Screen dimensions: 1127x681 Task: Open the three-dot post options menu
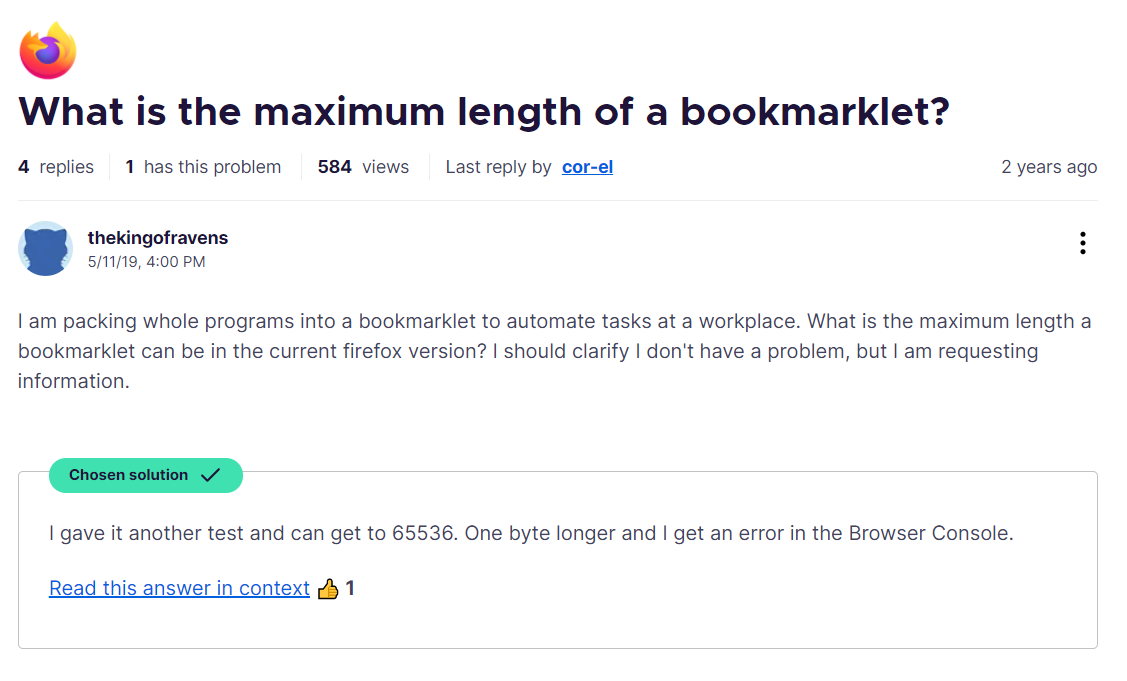pyautogui.click(x=1082, y=243)
